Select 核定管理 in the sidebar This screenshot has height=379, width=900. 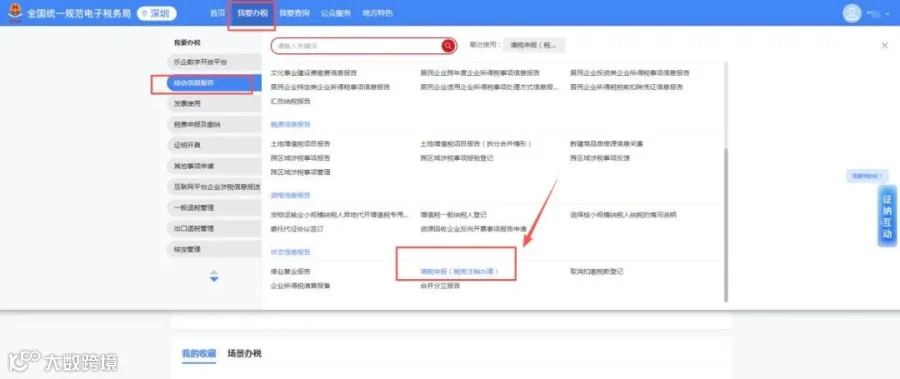(x=214, y=249)
